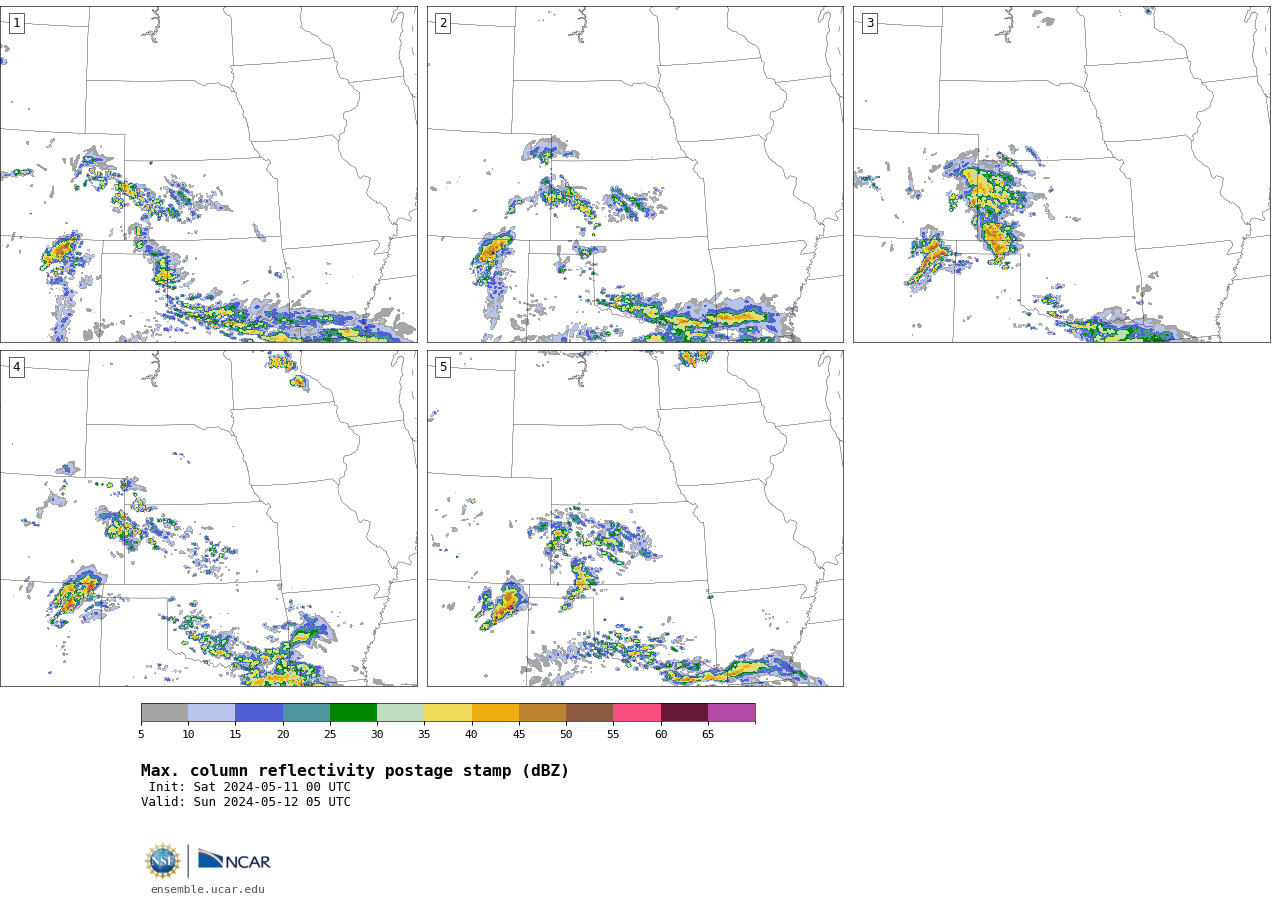The height and width of the screenshot is (901, 1280).
Task: Click the colorbar tick label 15
Action: pyautogui.click(x=235, y=734)
